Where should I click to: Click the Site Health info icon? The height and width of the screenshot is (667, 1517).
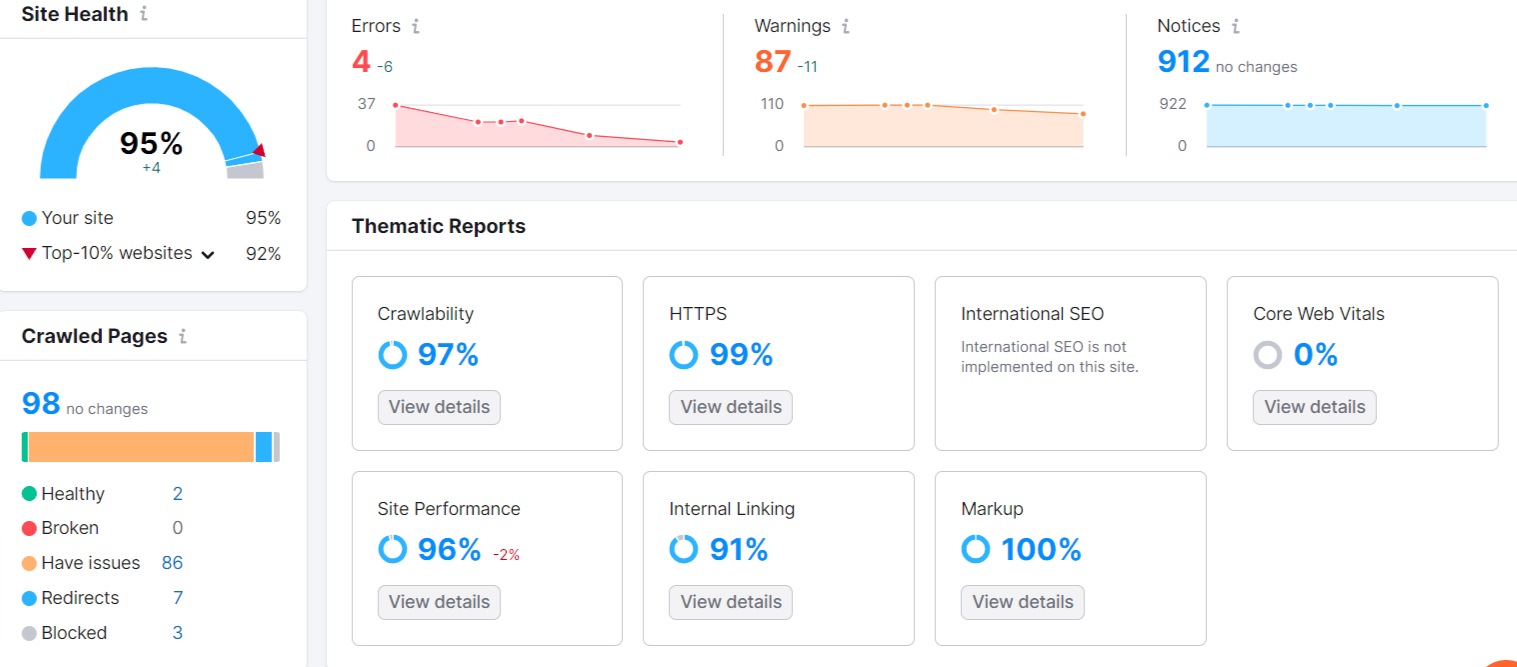point(144,15)
